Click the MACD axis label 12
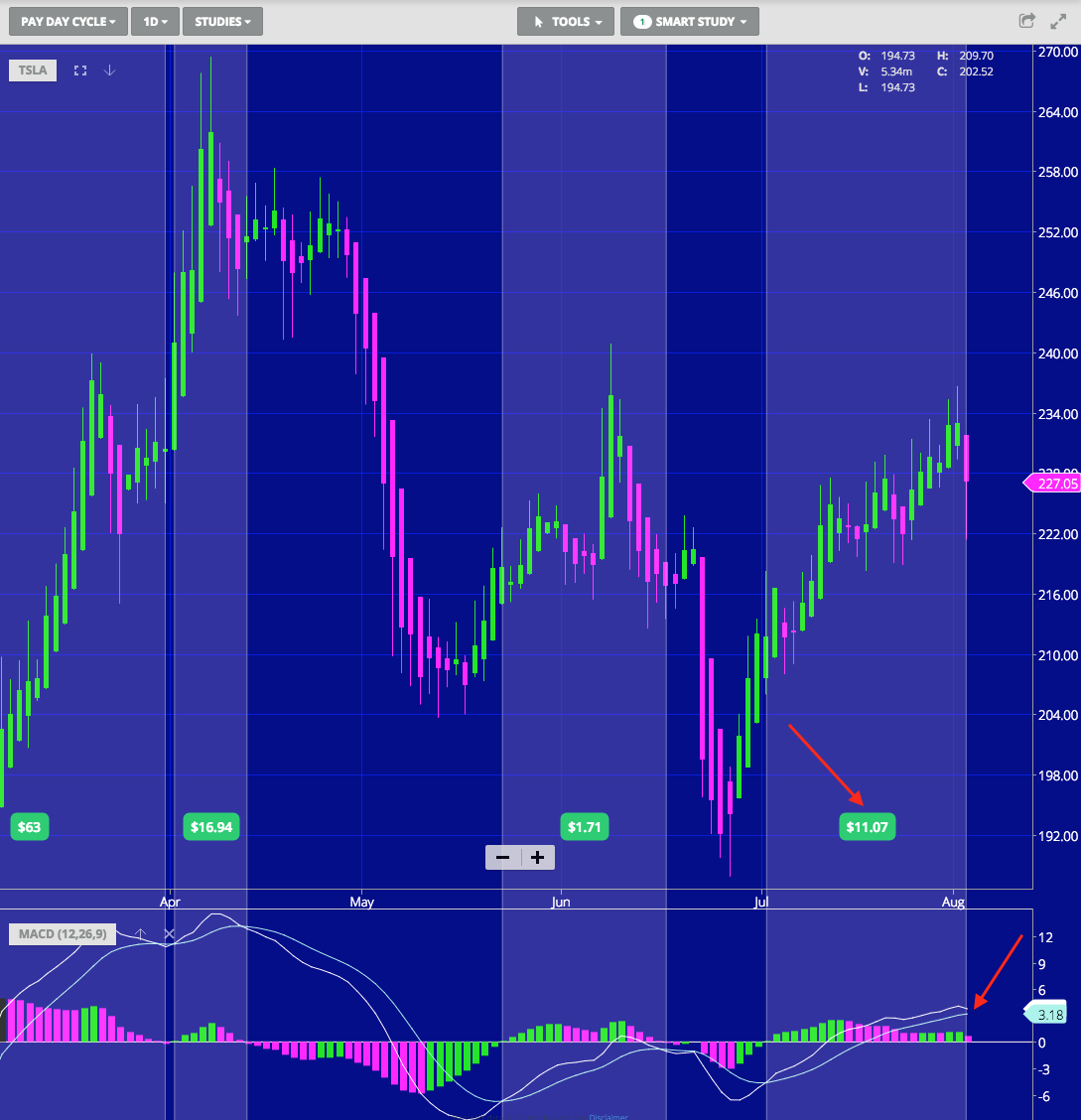The image size is (1081, 1120). [1045, 937]
